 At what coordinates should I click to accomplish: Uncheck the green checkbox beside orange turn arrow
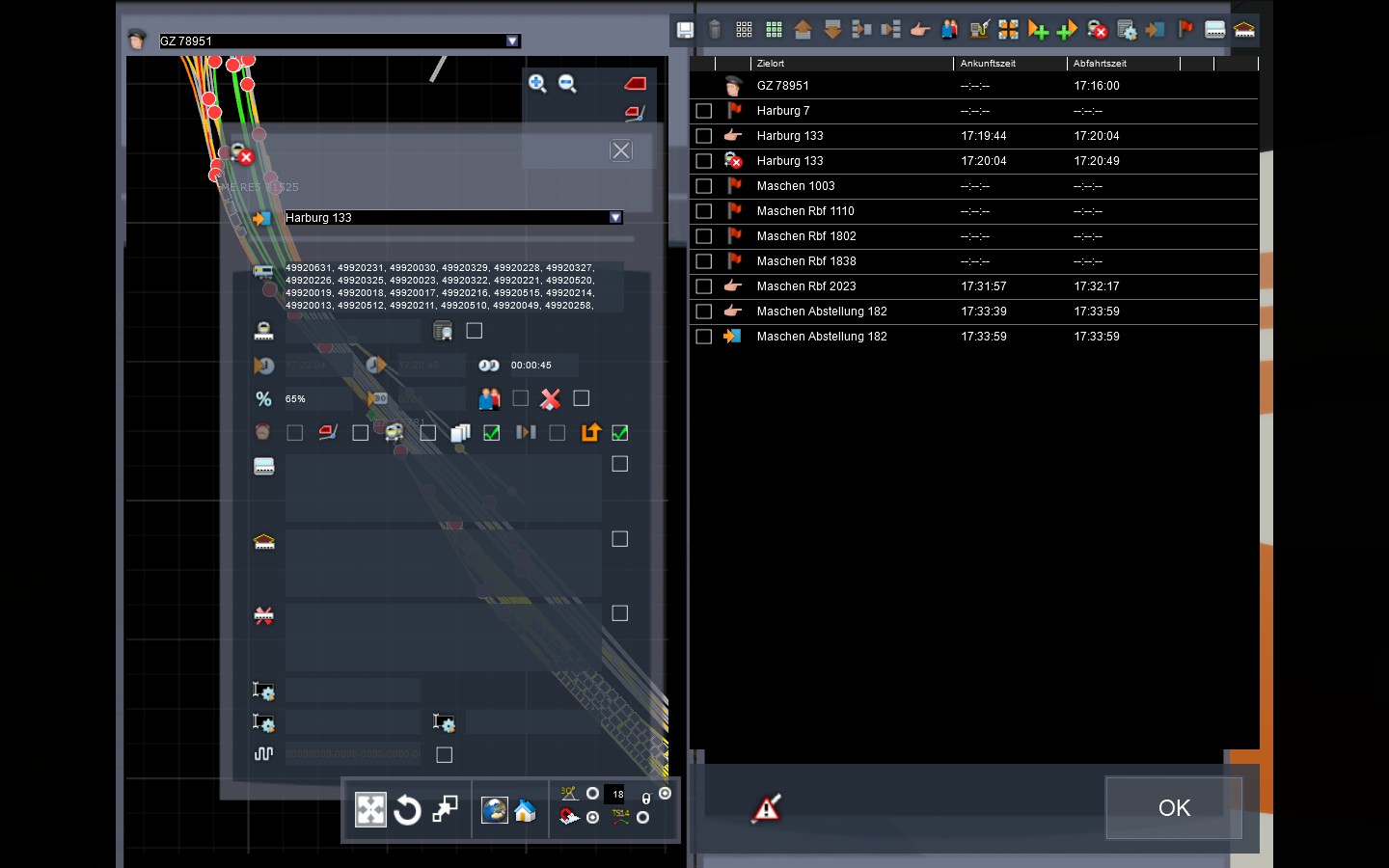pos(620,433)
